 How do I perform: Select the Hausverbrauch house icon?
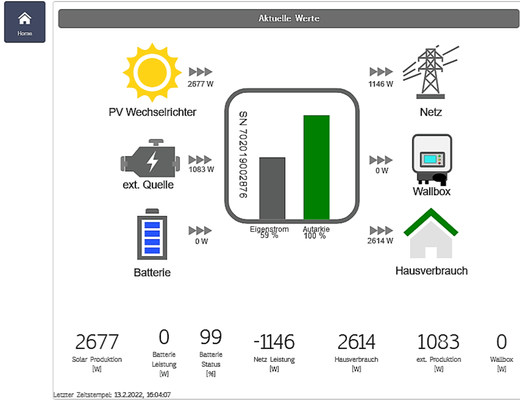coord(431,233)
